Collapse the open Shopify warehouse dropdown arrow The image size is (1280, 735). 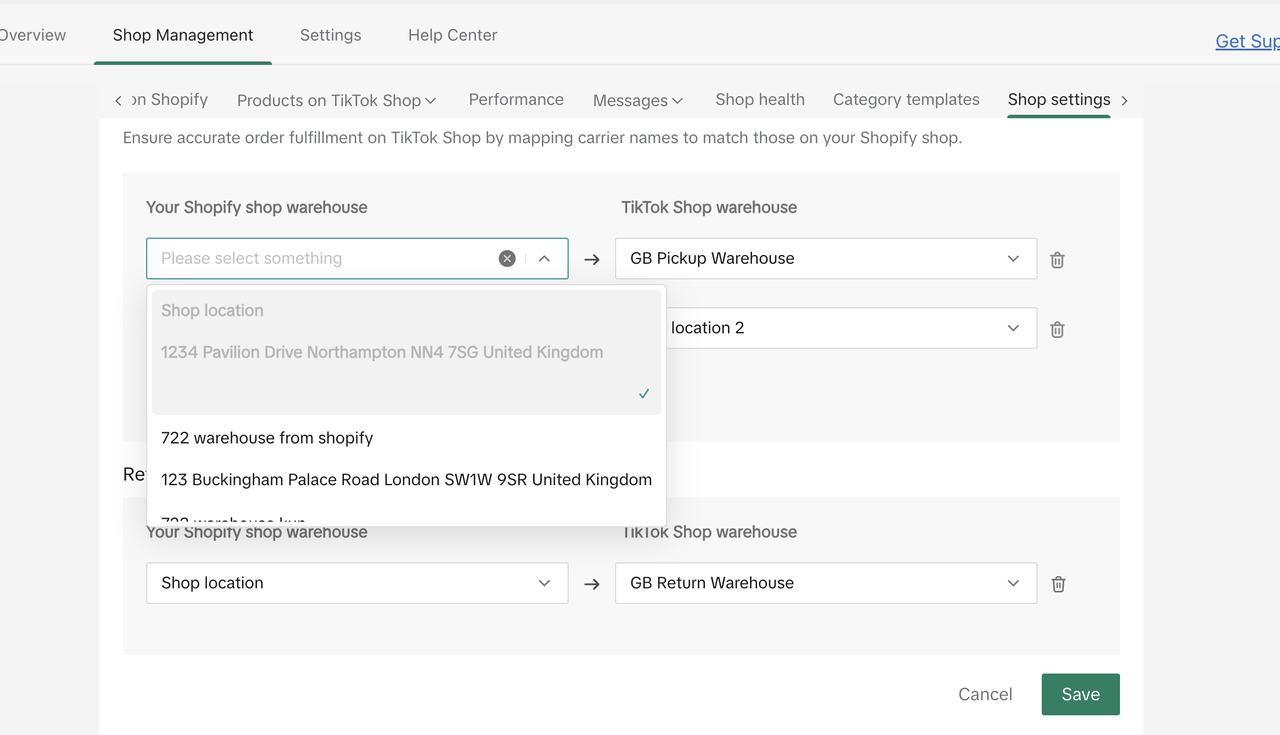(544, 259)
